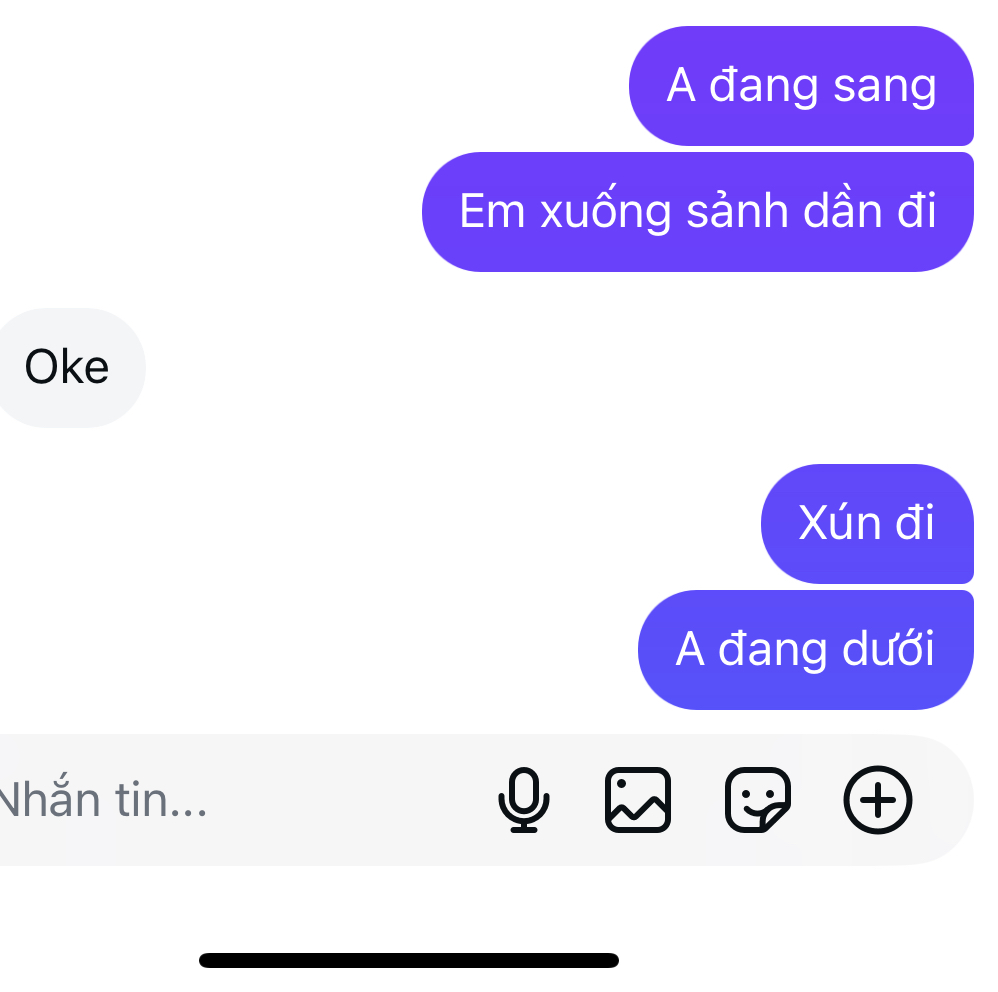Viewport: 998px width, 992px height.
Task: Tap the gray "Oke" reply bubble
Action: (x=67, y=368)
